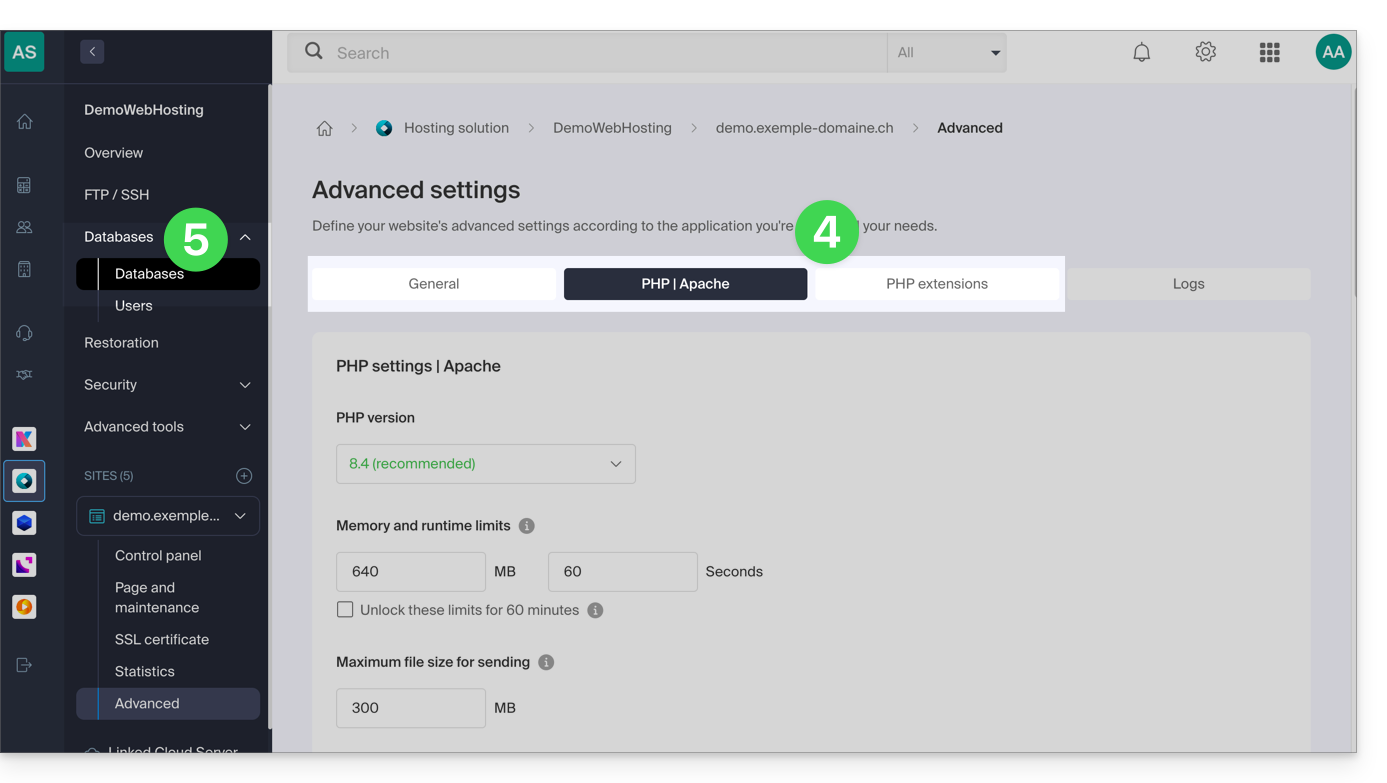Viewport: 1387px width, 783px height.
Task: Enable Unlock these limits for 60 minutes
Action: 345,610
